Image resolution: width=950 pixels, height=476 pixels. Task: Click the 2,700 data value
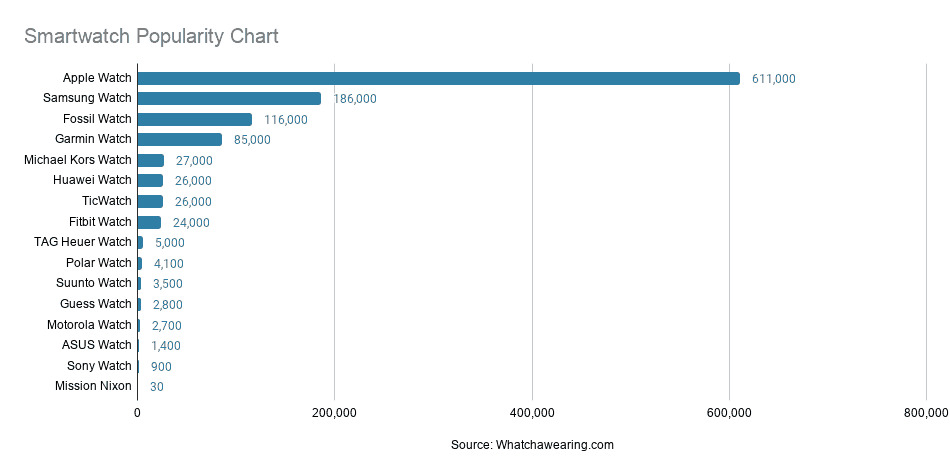pyautogui.click(x=167, y=326)
